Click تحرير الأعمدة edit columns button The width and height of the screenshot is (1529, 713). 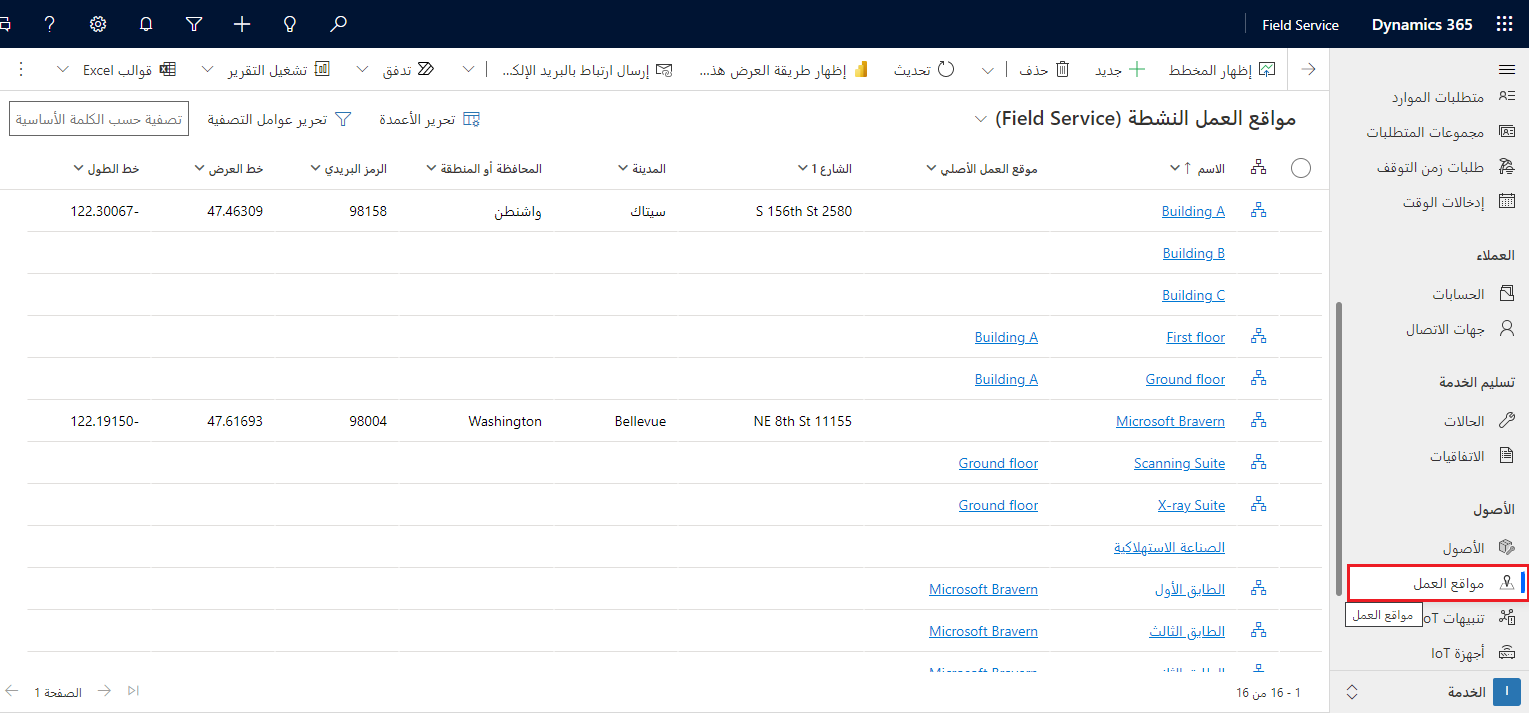click(x=431, y=119)
